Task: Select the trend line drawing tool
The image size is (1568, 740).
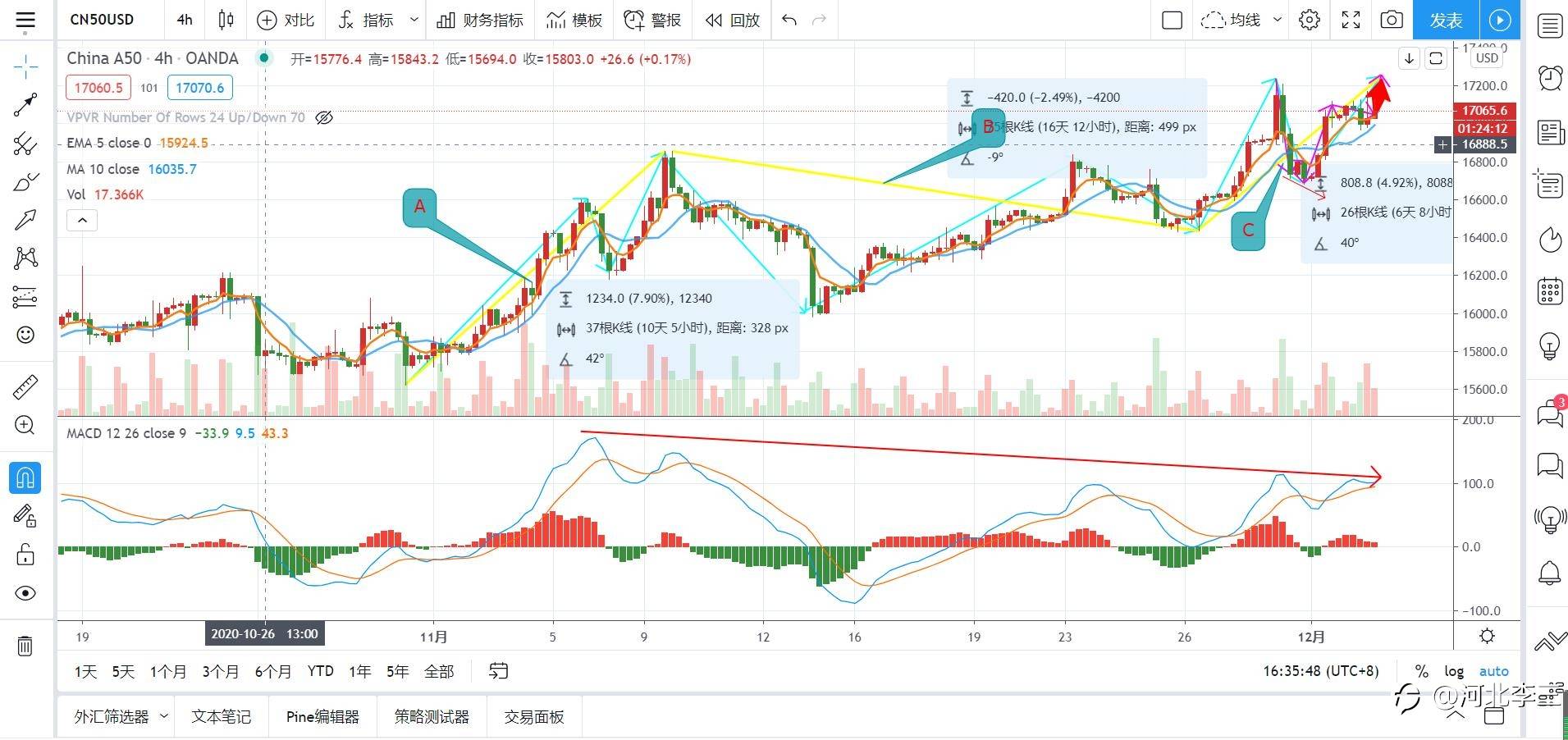Action: (x=25, y=105)
